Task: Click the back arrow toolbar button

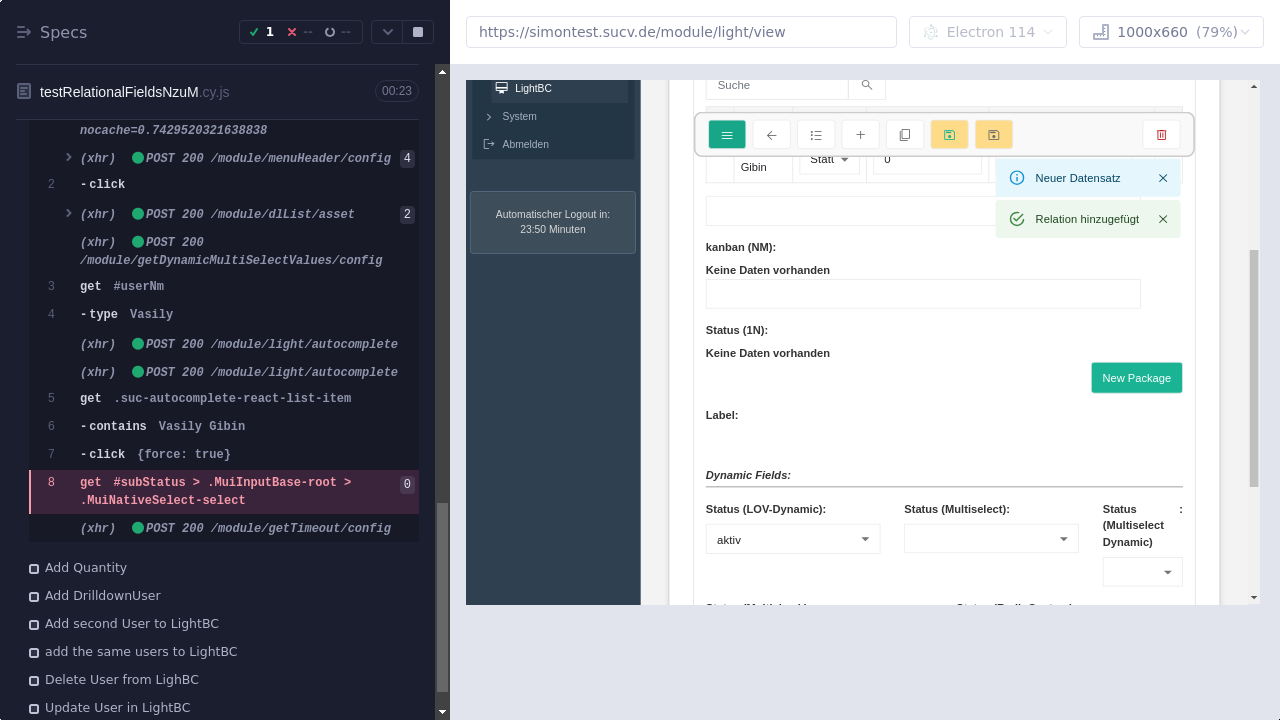Action: point(771,135)
